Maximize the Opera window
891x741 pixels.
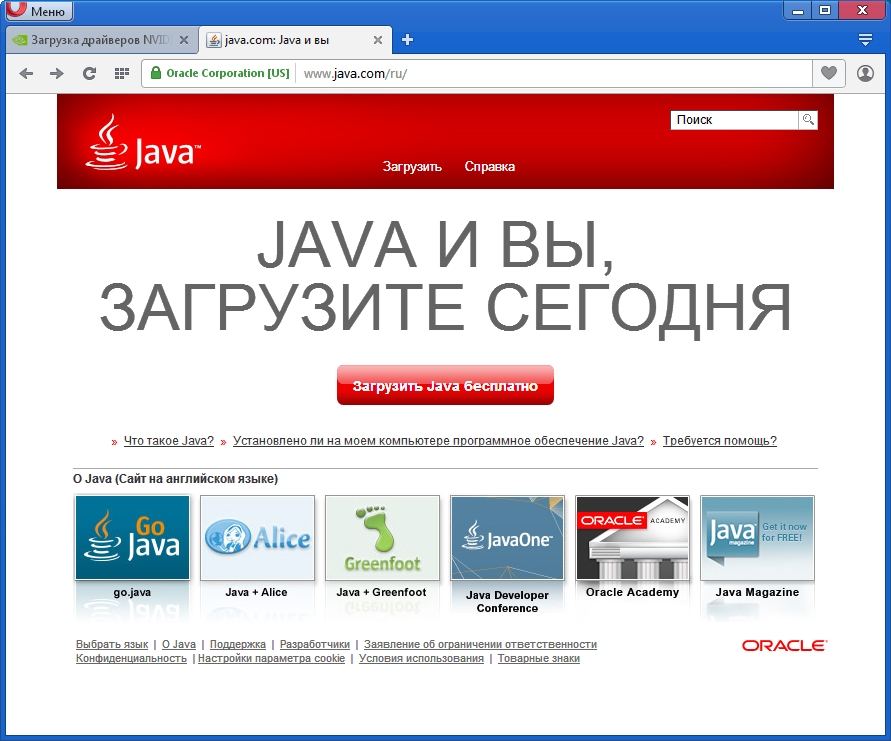825,10
